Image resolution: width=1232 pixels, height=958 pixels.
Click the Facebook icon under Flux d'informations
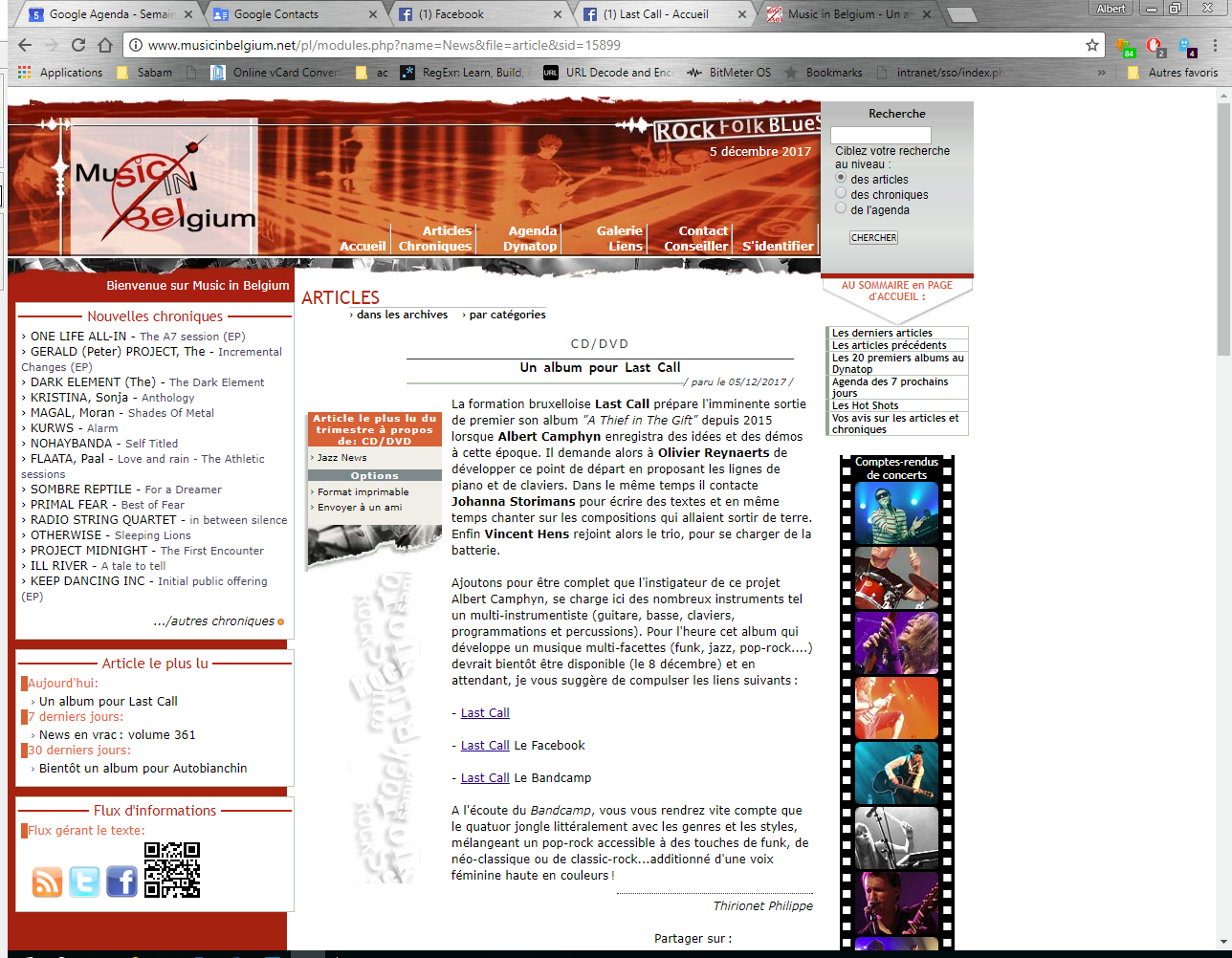click(x=121, y=881)
